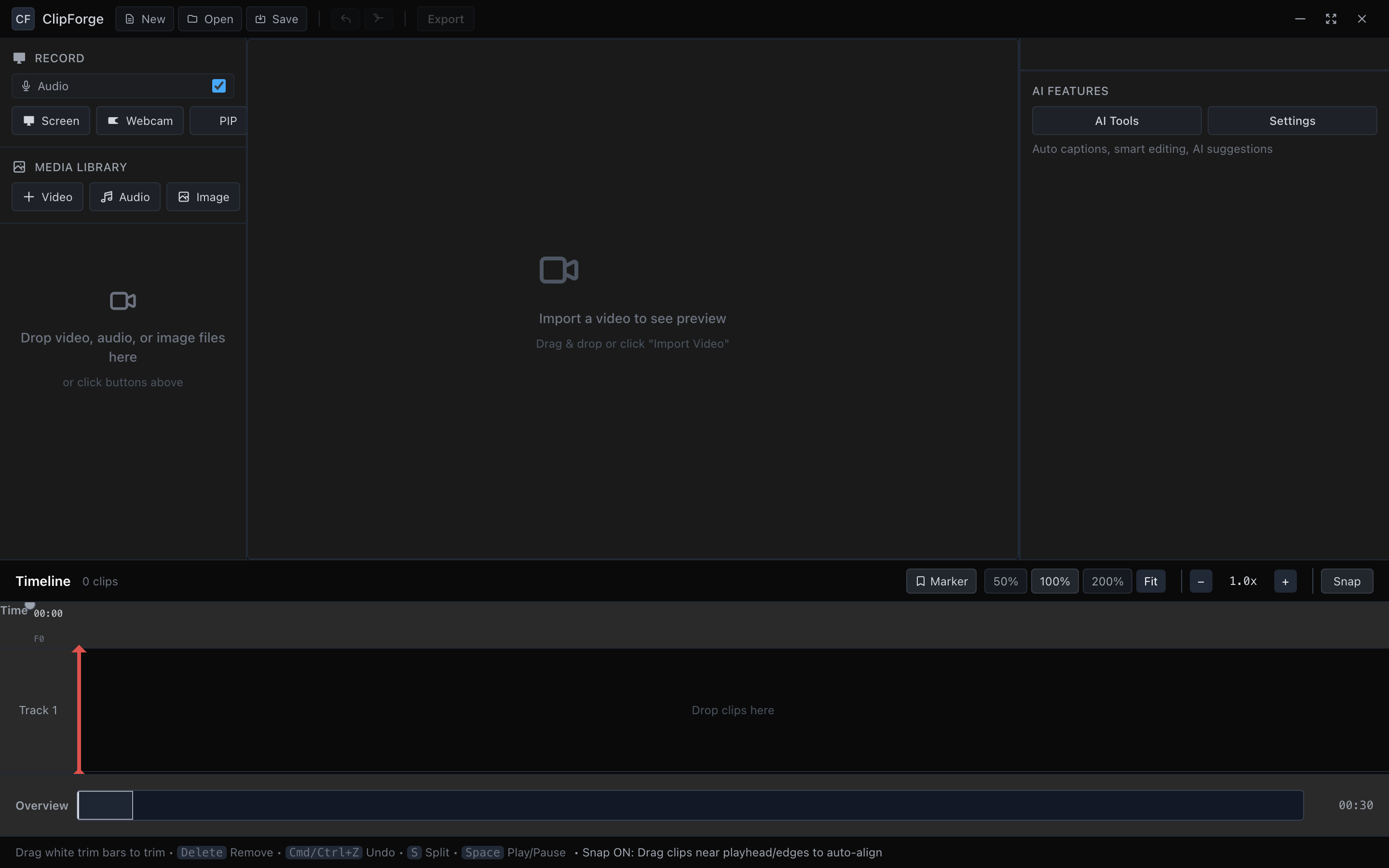
Task: Add a Marker to the timeline
Action: coord(941,581)
